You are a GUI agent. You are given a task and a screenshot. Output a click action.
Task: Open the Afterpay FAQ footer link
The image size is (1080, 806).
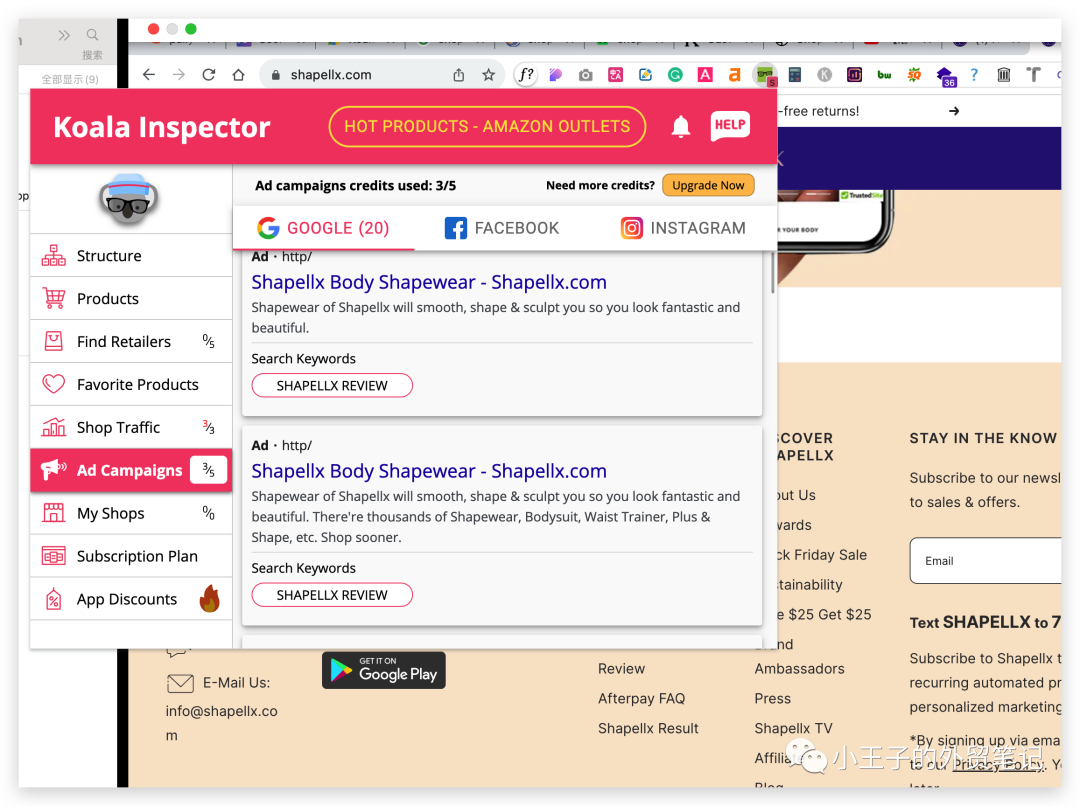tap(641, 698)
